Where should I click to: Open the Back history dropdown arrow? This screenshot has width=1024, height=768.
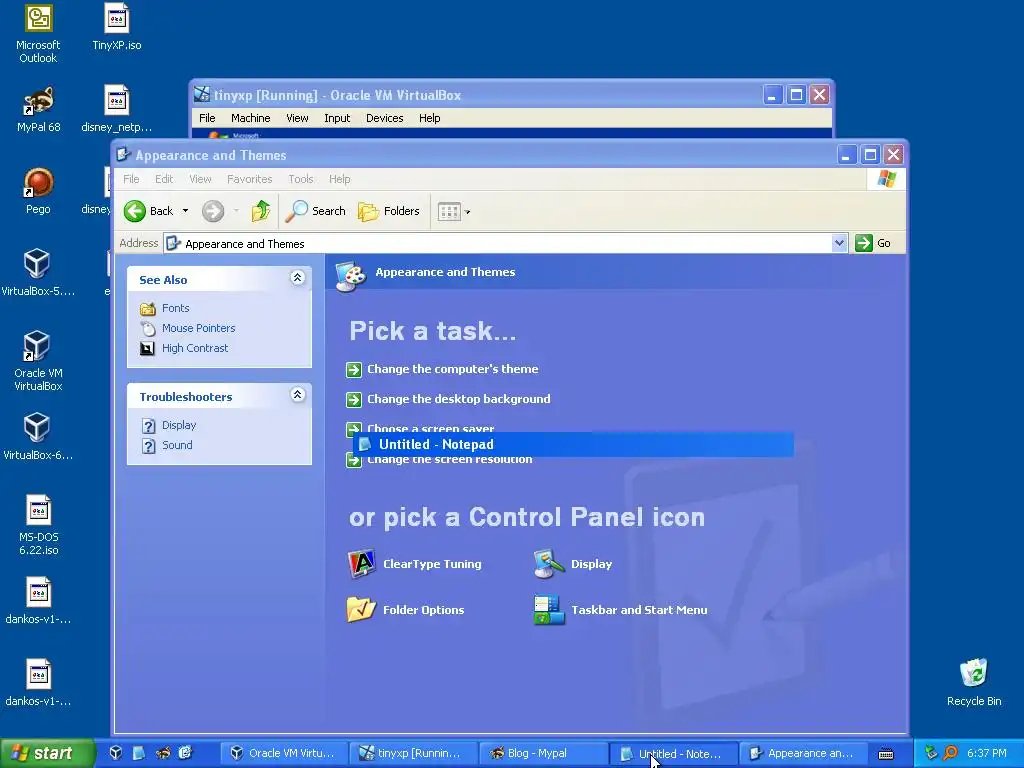click(185, 211)
